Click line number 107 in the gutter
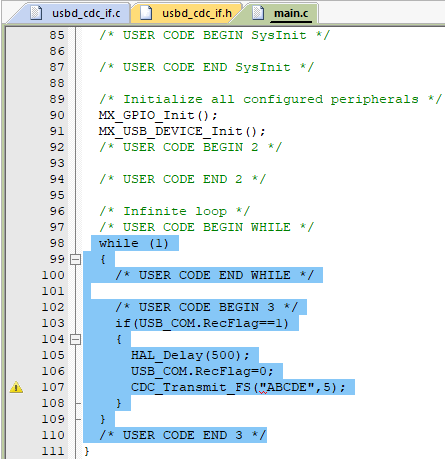The height and width of the screenshot is (459, 445). click(53, 387)
